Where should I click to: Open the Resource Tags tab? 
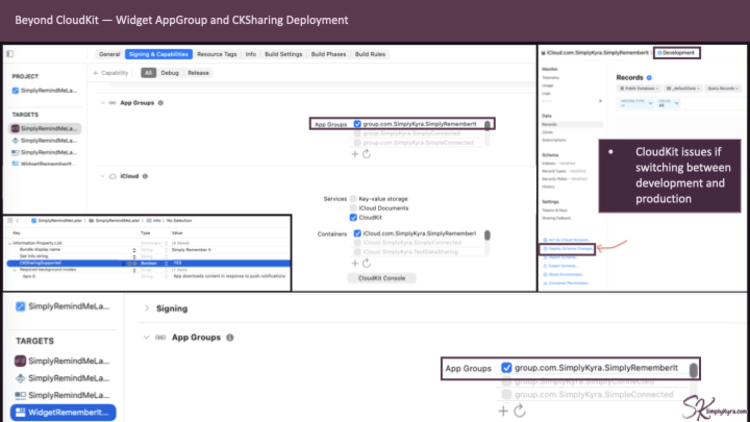pos(217,54)
